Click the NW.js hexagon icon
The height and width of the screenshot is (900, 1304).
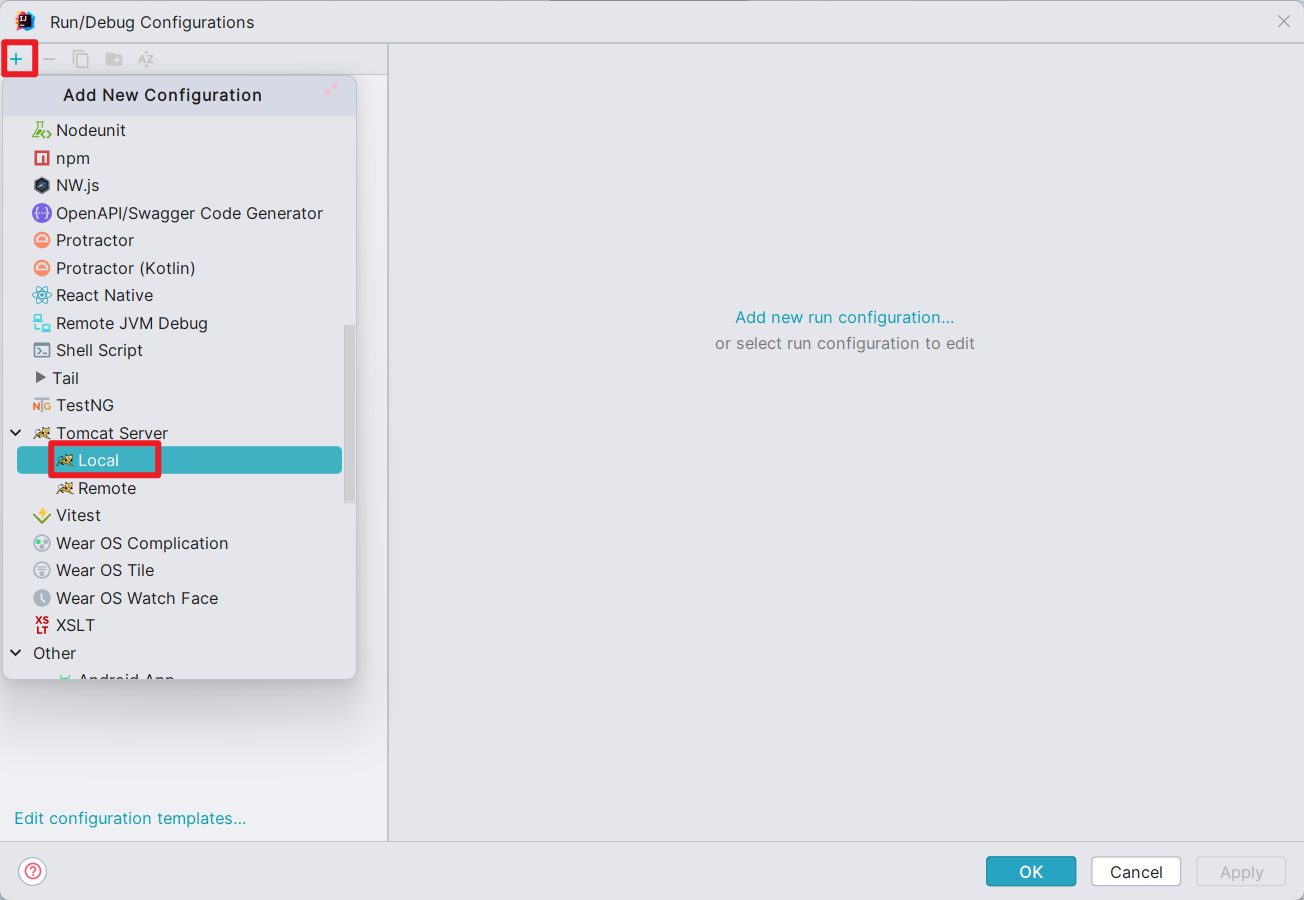point(41,185)
